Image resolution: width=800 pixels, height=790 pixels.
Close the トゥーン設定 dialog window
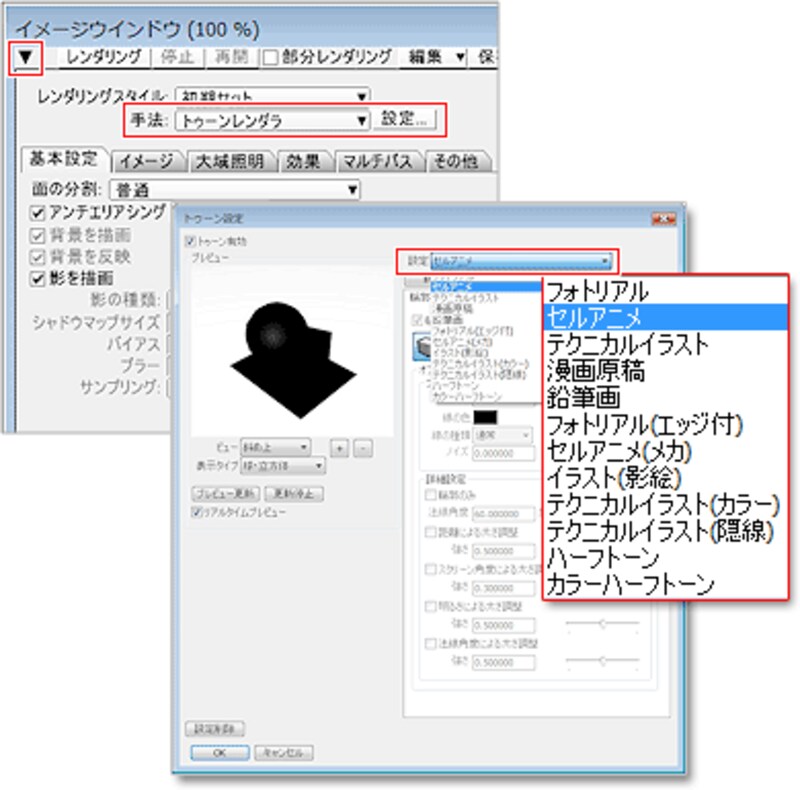664,219
